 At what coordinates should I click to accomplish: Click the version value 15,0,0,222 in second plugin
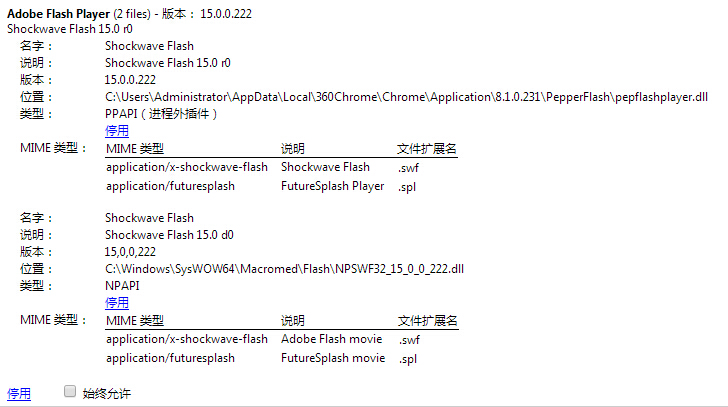pos(130,252)
